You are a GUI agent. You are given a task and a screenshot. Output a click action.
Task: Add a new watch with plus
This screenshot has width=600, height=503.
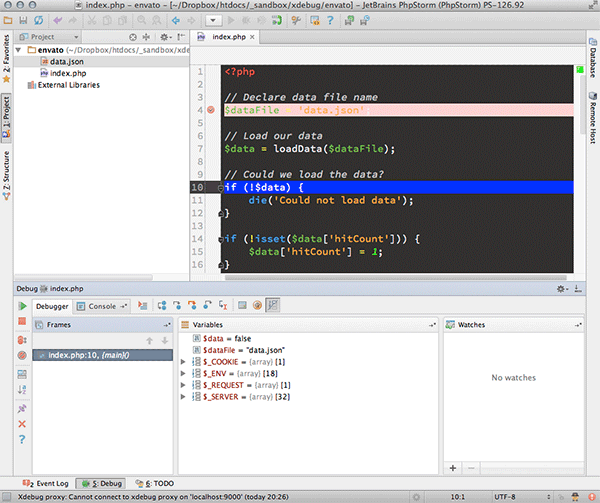pos(453,467)
